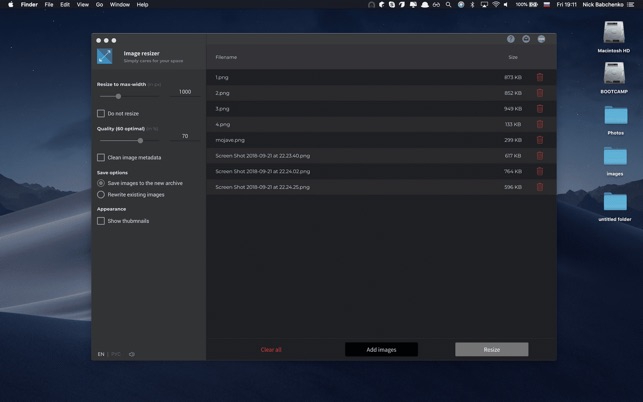Image resolution: width=643 pixels, height=402 pixels.
Task: Open help via the question mark icon
Action: coord(511,39)
